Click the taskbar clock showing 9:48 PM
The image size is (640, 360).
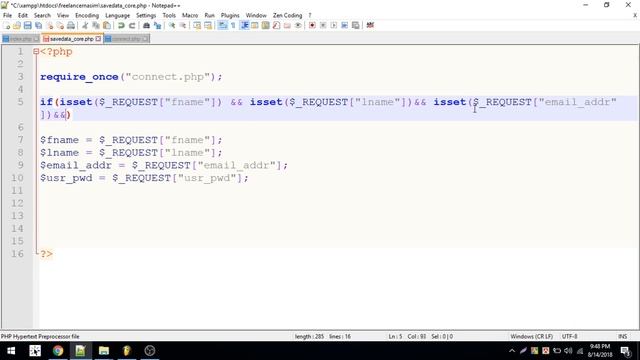click(600, 351)
